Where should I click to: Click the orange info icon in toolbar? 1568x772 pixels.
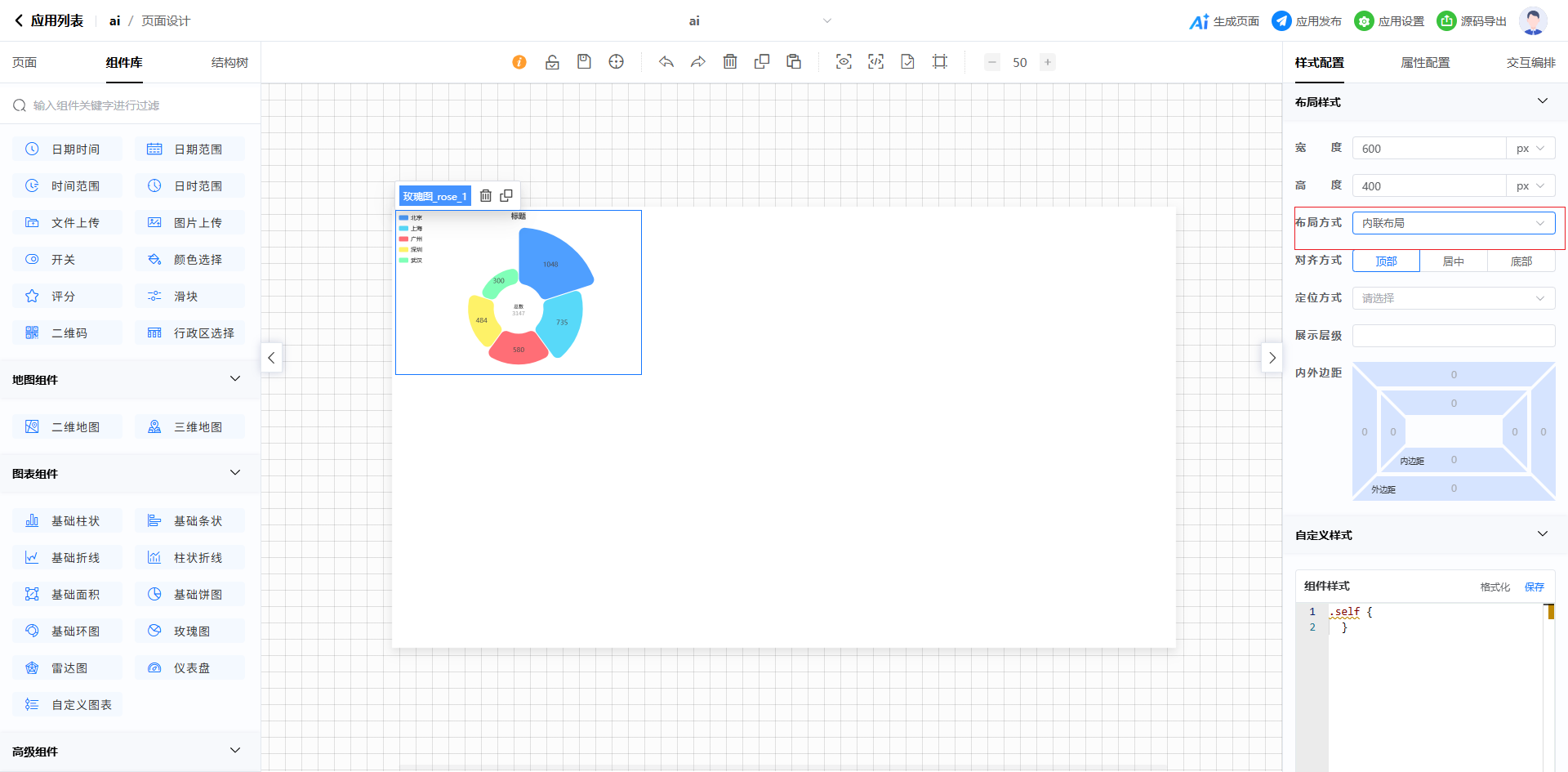(519, 62)
